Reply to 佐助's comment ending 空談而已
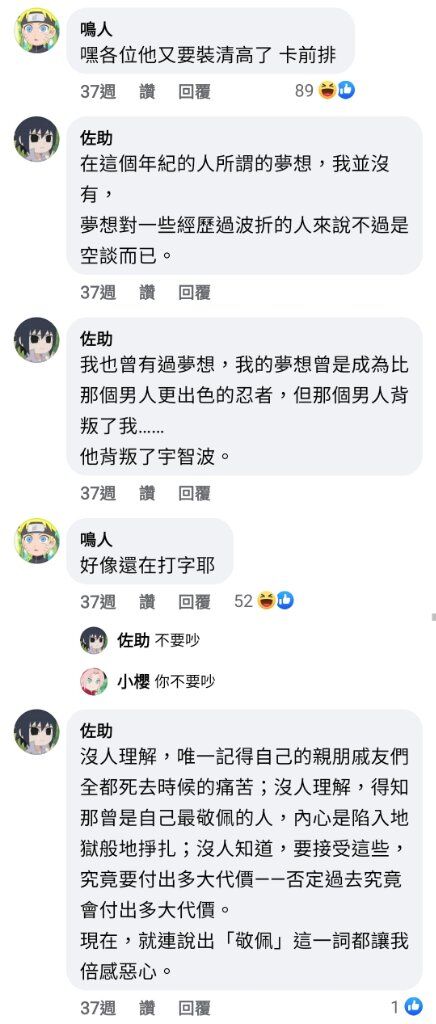 (x=195, y=292)
